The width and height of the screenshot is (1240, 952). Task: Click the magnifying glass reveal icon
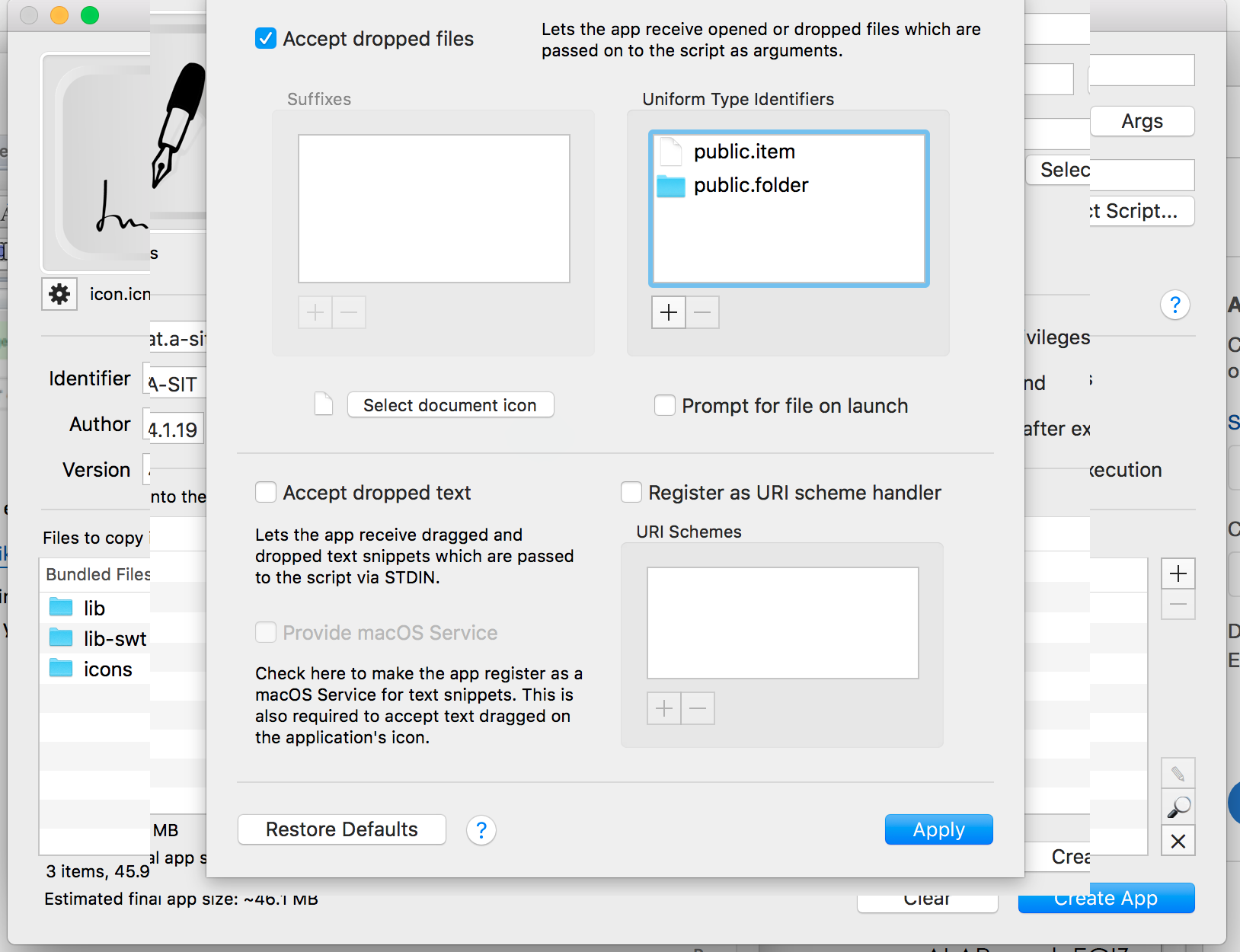[1178, 807]
